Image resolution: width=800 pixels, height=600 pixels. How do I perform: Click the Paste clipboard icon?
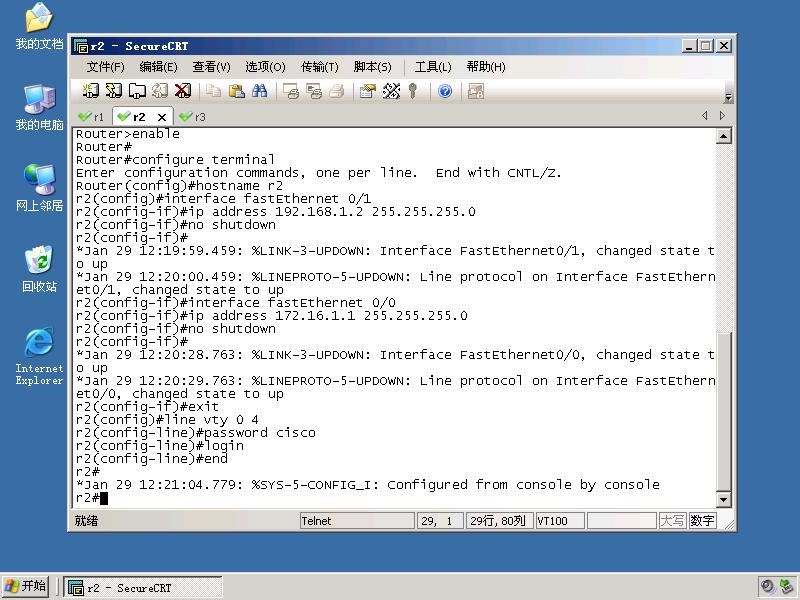point(236,91)
